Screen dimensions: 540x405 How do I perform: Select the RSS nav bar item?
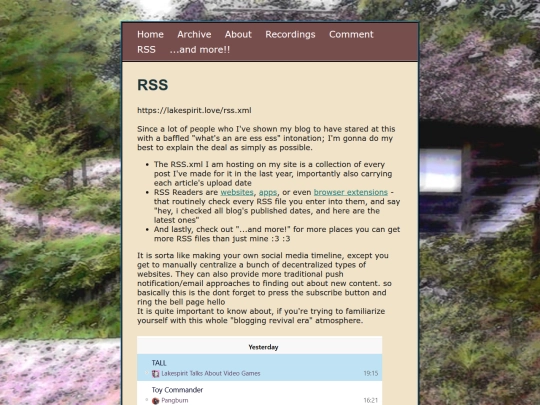pos(146,50)
